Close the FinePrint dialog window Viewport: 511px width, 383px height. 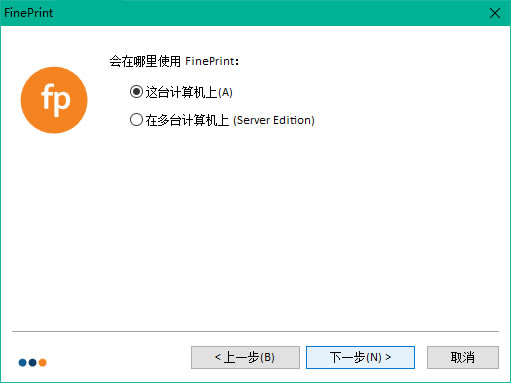(x=495, y=13)
